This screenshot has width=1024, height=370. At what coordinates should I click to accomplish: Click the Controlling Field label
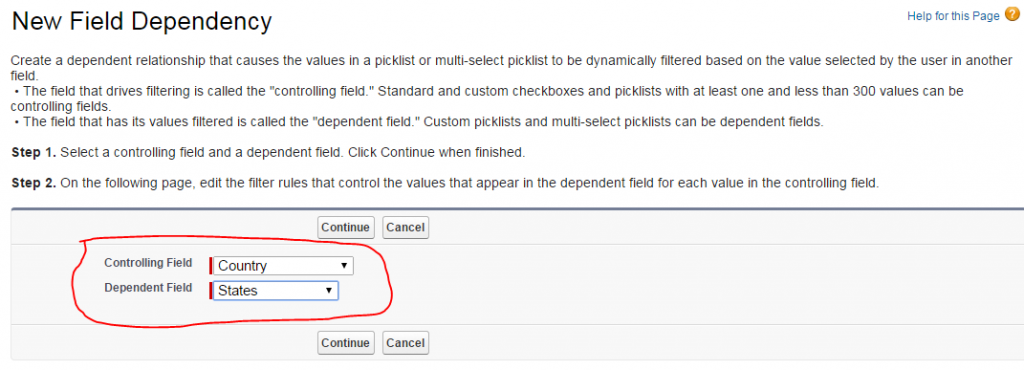pyautogui.click(x=148, y=262)
